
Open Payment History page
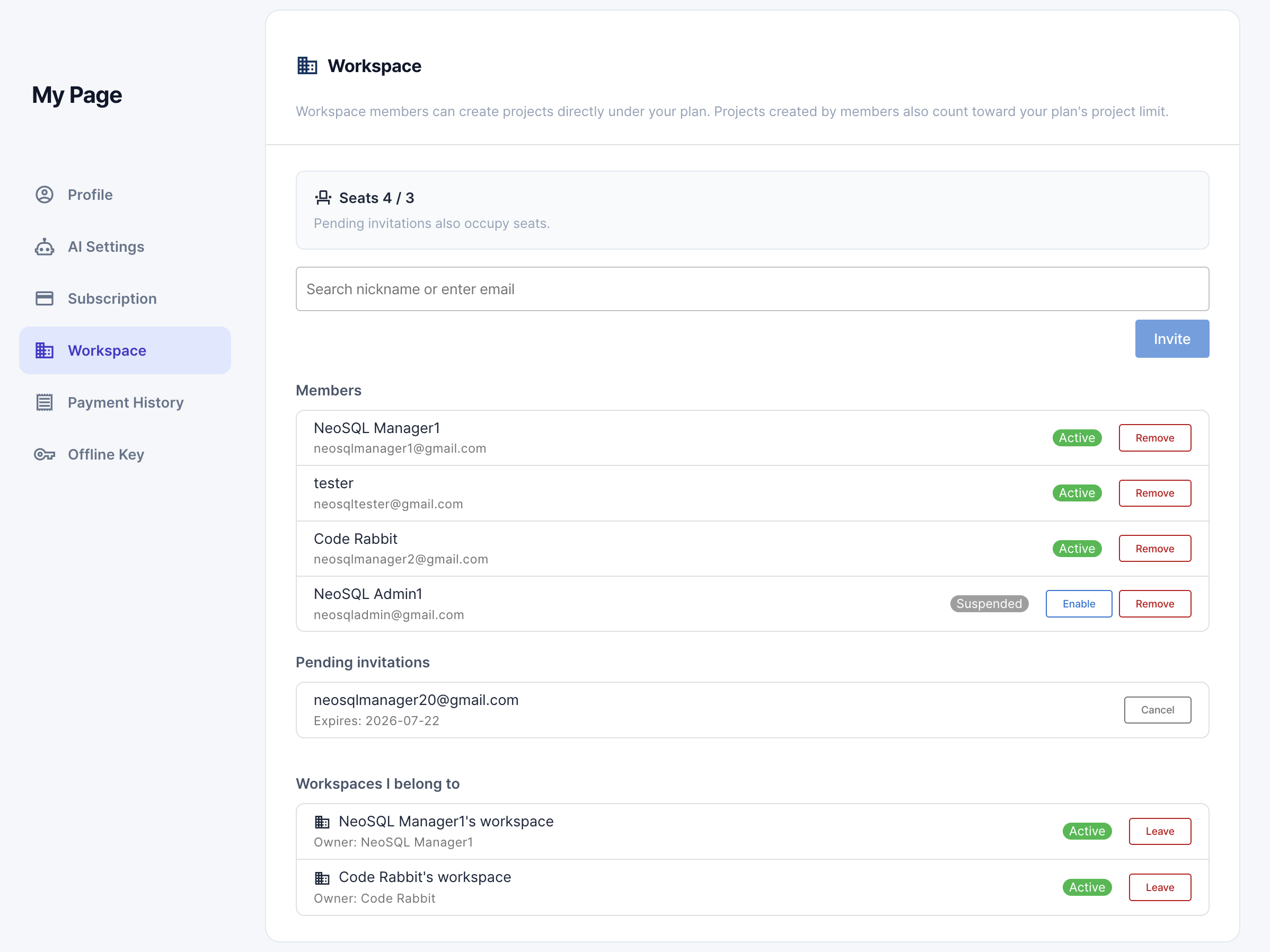tap(125, 402)
